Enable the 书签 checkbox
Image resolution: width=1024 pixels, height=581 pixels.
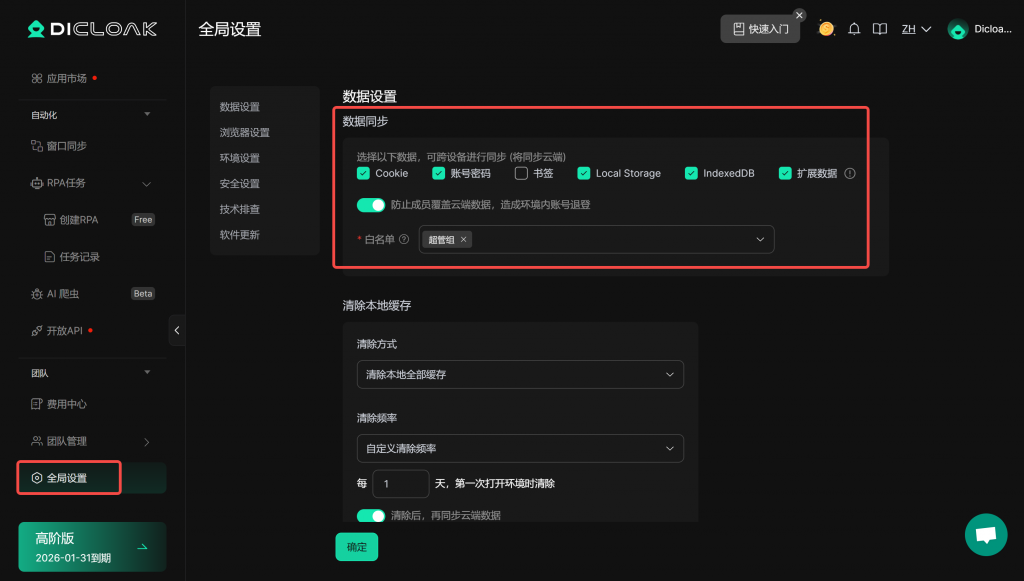click(x=521, y=173)
